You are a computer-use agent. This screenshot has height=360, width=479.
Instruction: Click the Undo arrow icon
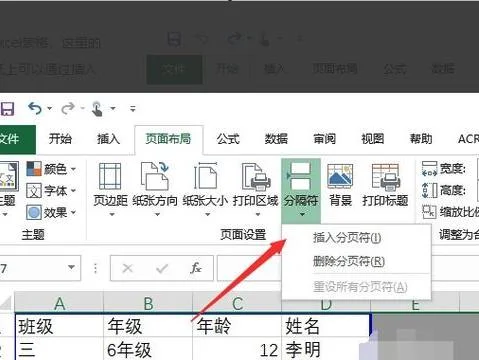[x=35, y=108]
